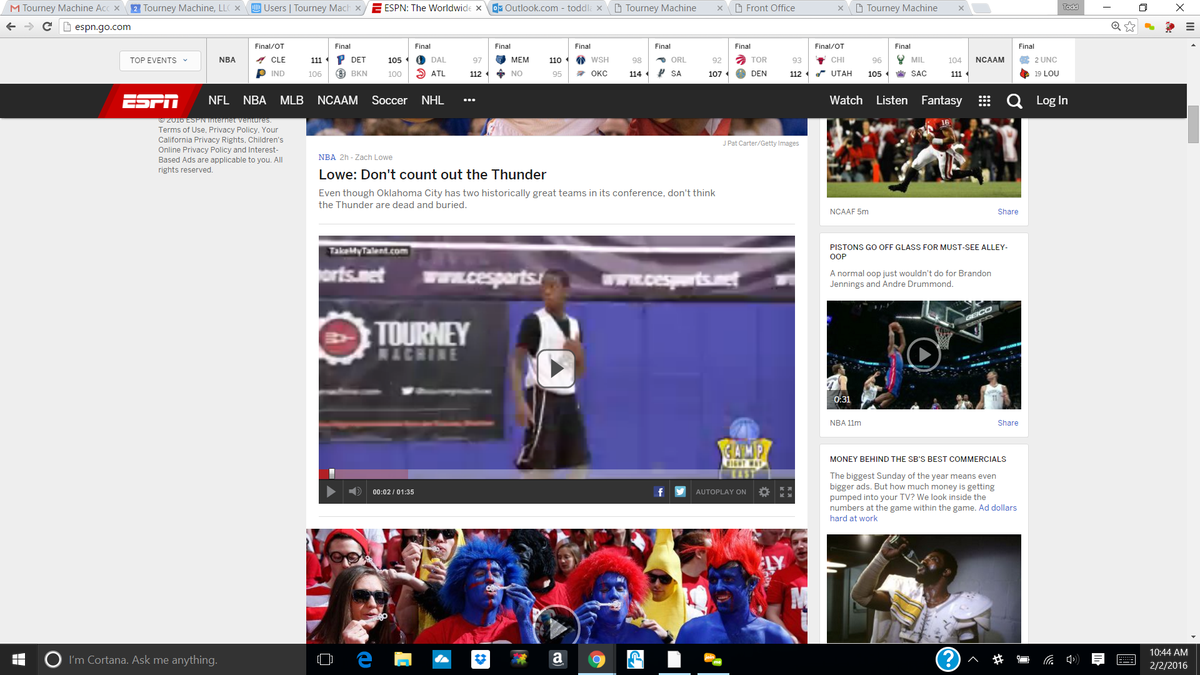Switch to the Front Office browser tab

click(788, 8)
